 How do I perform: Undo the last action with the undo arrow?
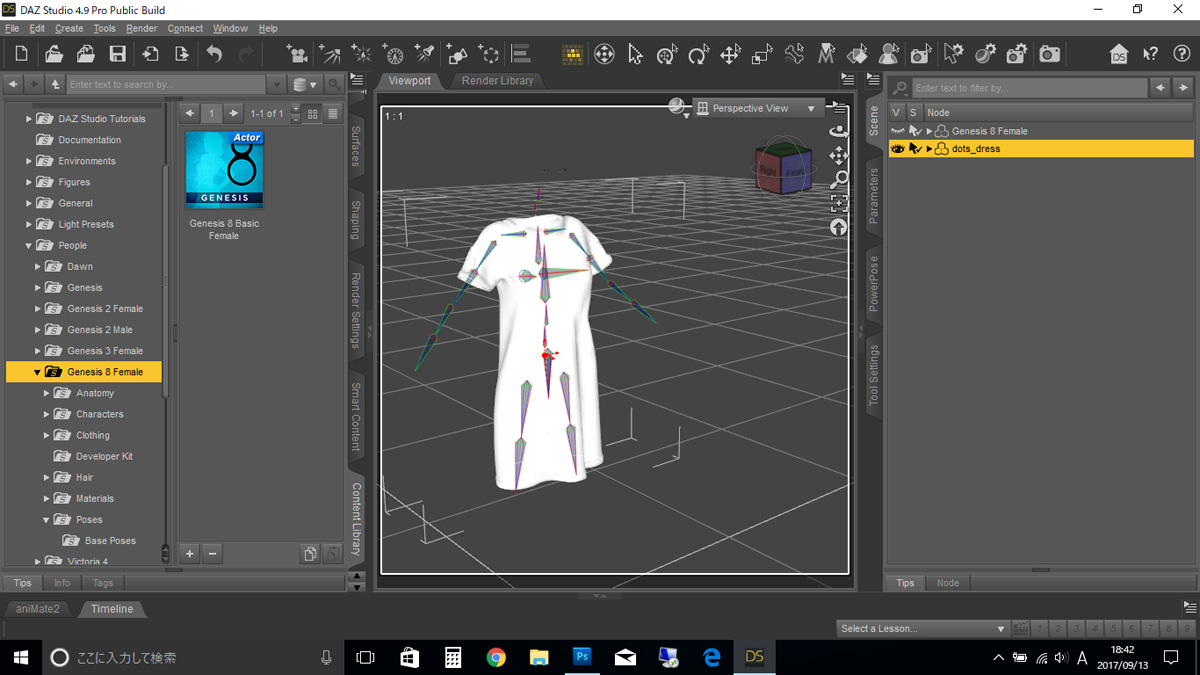click(x=214, y=54)
